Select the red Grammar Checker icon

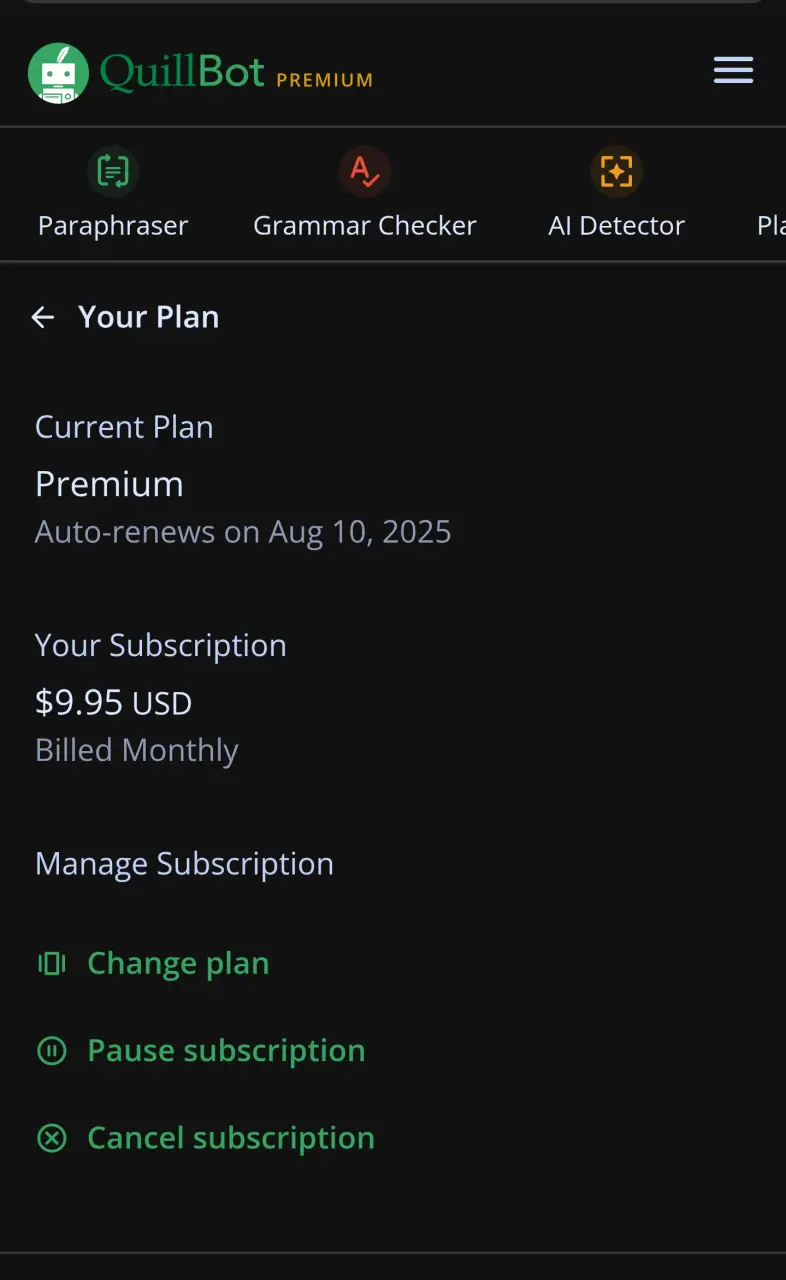[x=364, y=172]
